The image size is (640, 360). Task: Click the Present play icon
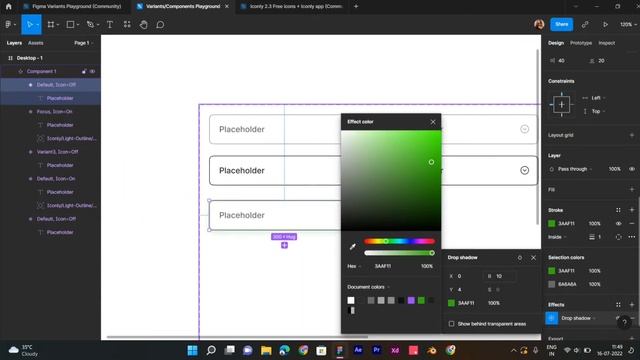point(605,24)
